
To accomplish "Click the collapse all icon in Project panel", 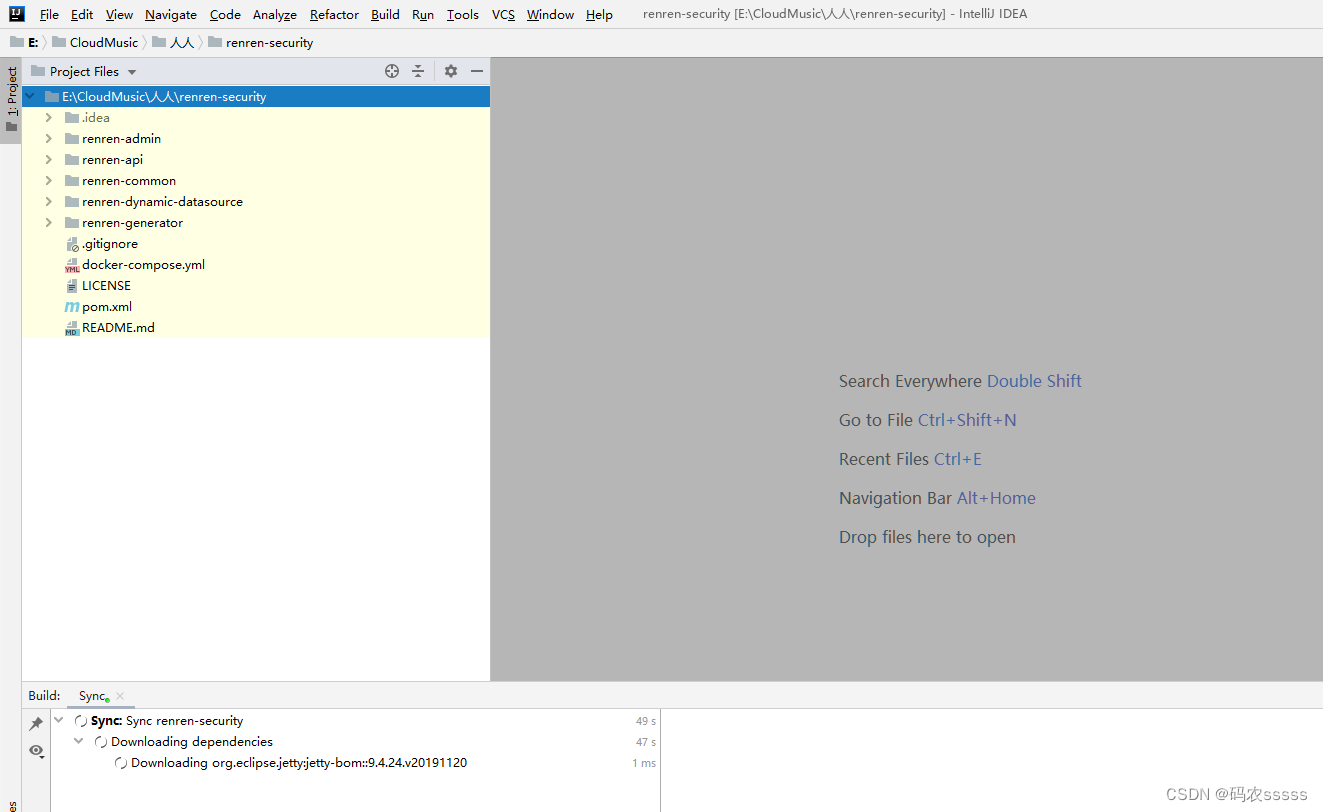I will coord(418,71).
